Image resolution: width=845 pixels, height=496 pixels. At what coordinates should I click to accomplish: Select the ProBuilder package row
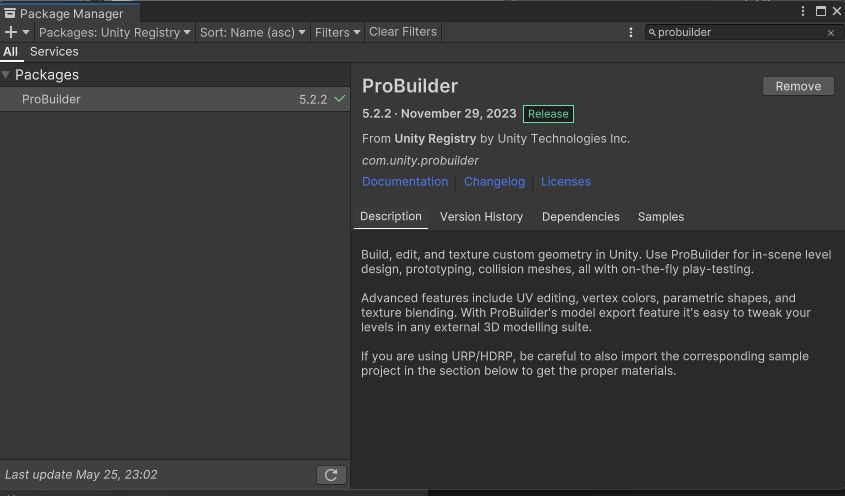coord(175,99)
